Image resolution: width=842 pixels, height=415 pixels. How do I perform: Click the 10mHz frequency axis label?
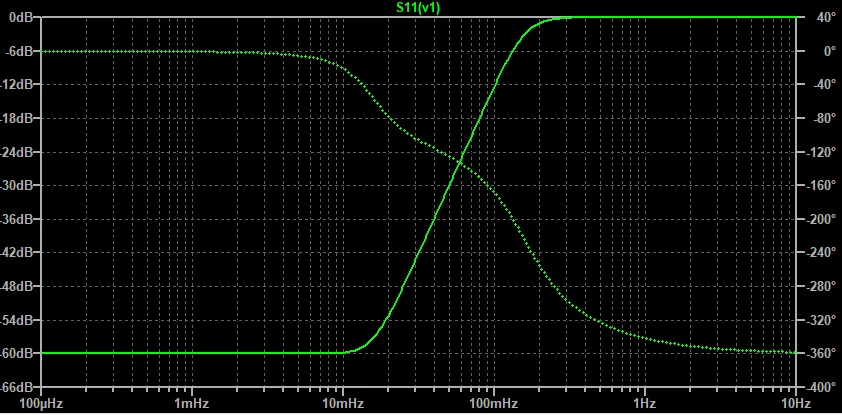coord(344,404)
